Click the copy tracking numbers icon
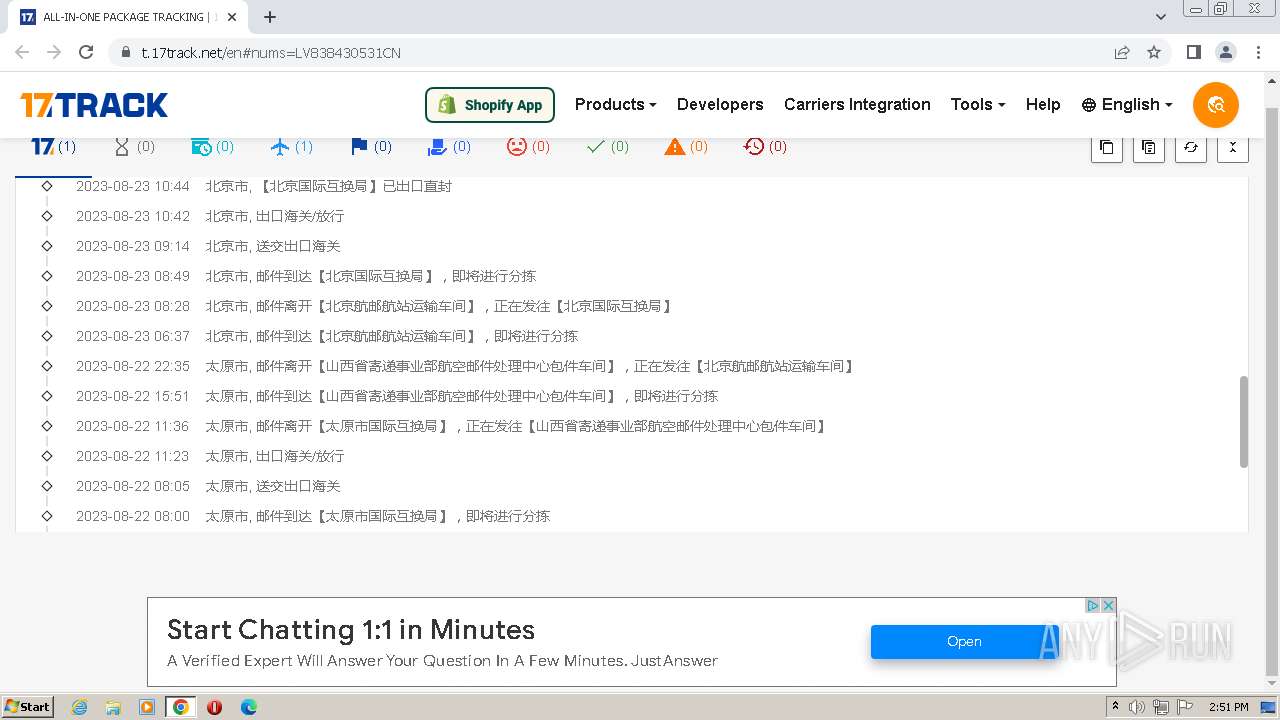1280x720 pixels. click(1106, 147)
